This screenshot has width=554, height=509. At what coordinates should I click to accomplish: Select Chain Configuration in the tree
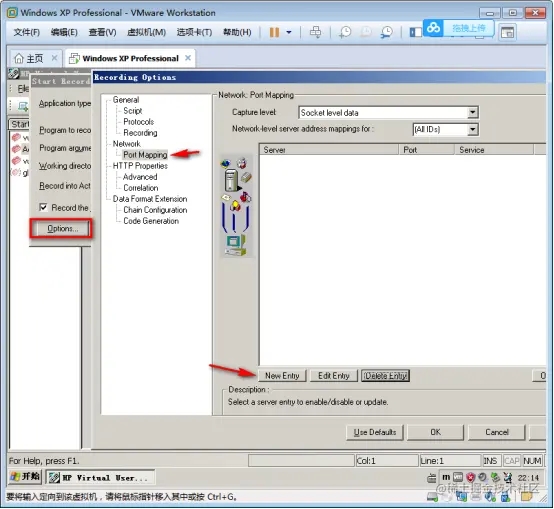coord(155,210)
